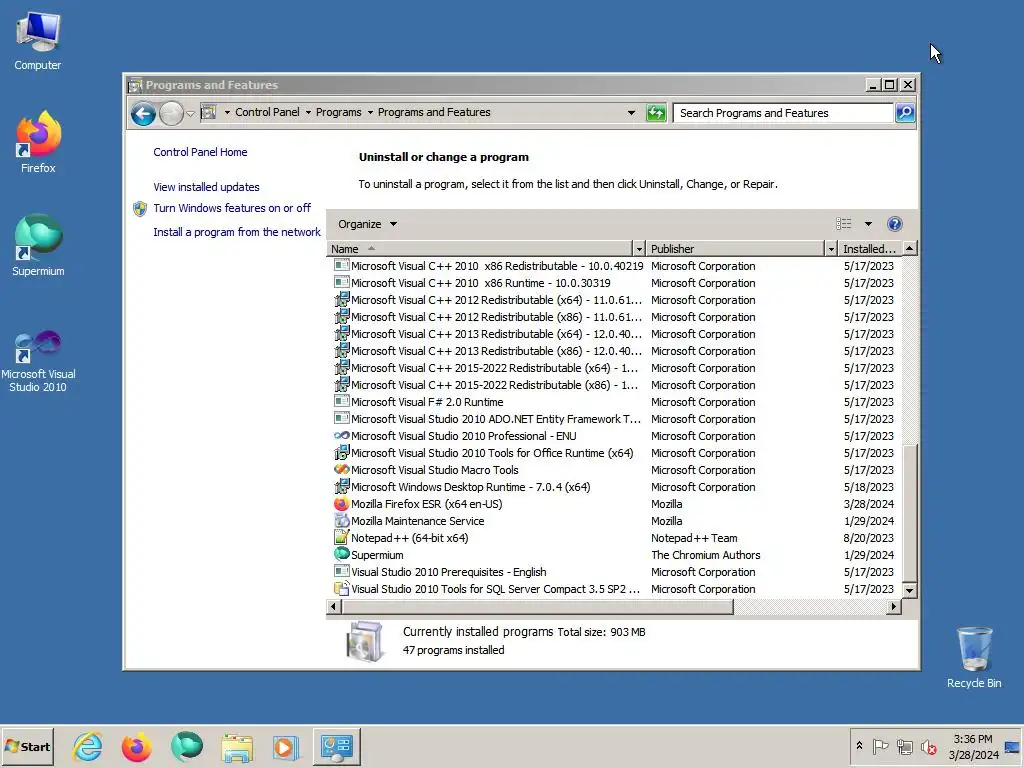
Task: Select Microsoft Visual F# 2.0 Runtime row
Action: pos(614,402)
